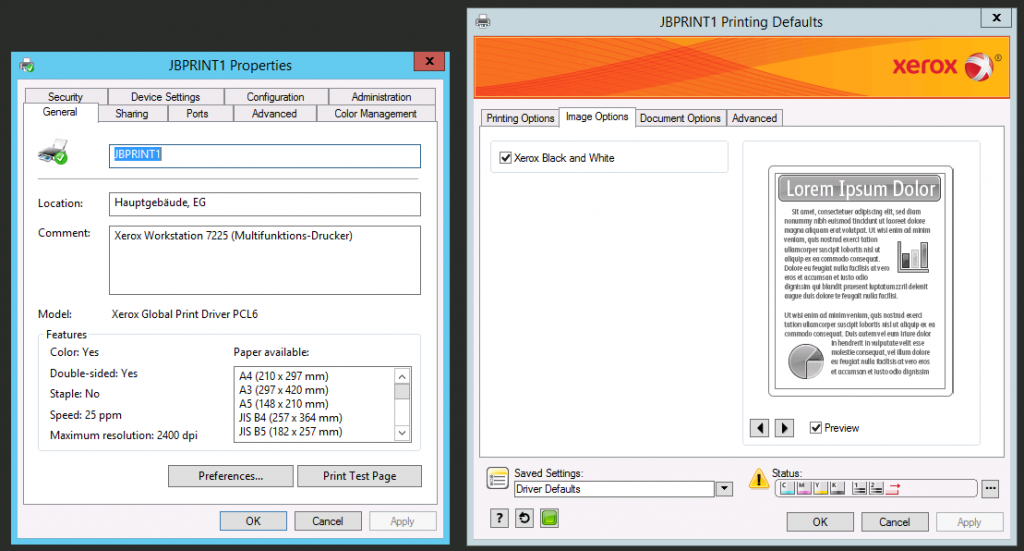This screenshot has width=1024, height=551.
Task: Click Apply in the Printing Defaults window
Action: click(x=969, y=522)
